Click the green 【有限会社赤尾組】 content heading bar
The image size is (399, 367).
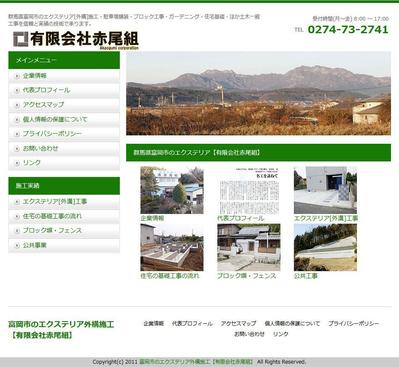pyautogui.click(x=258, y=153)
